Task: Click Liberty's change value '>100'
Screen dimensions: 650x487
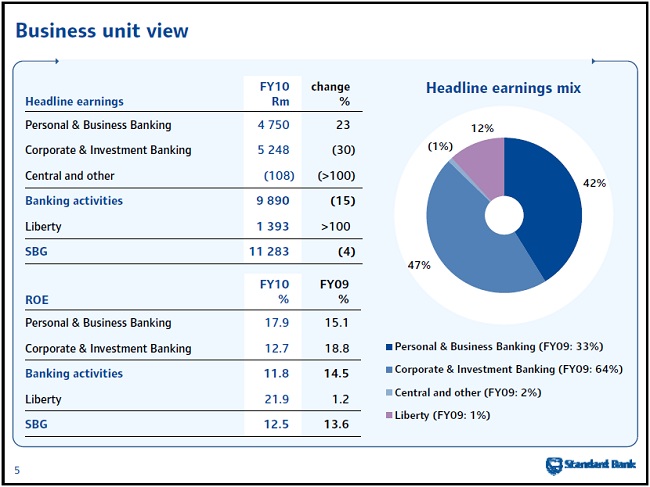Action: (x=336, y=227)
